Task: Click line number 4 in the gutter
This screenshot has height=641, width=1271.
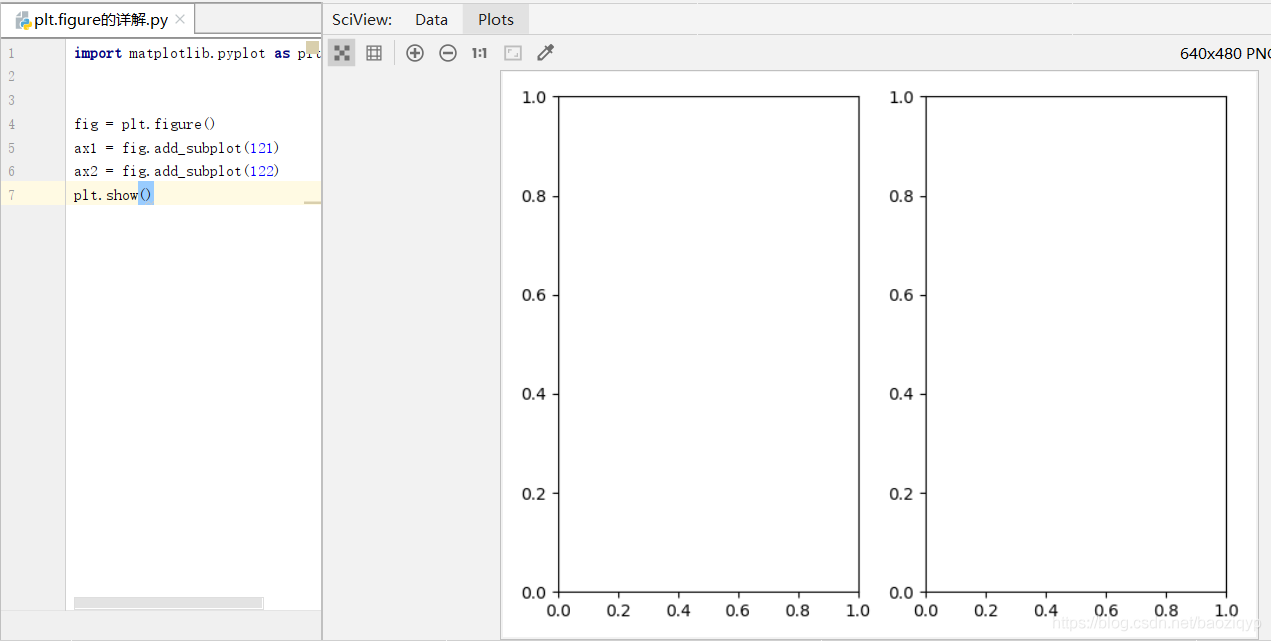Action: coord(11,124)
